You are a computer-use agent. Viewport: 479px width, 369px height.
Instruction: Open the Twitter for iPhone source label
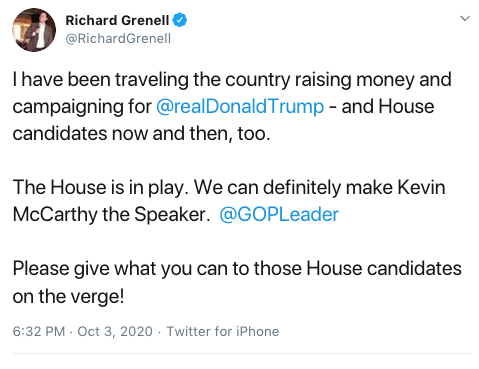[223, 331]
